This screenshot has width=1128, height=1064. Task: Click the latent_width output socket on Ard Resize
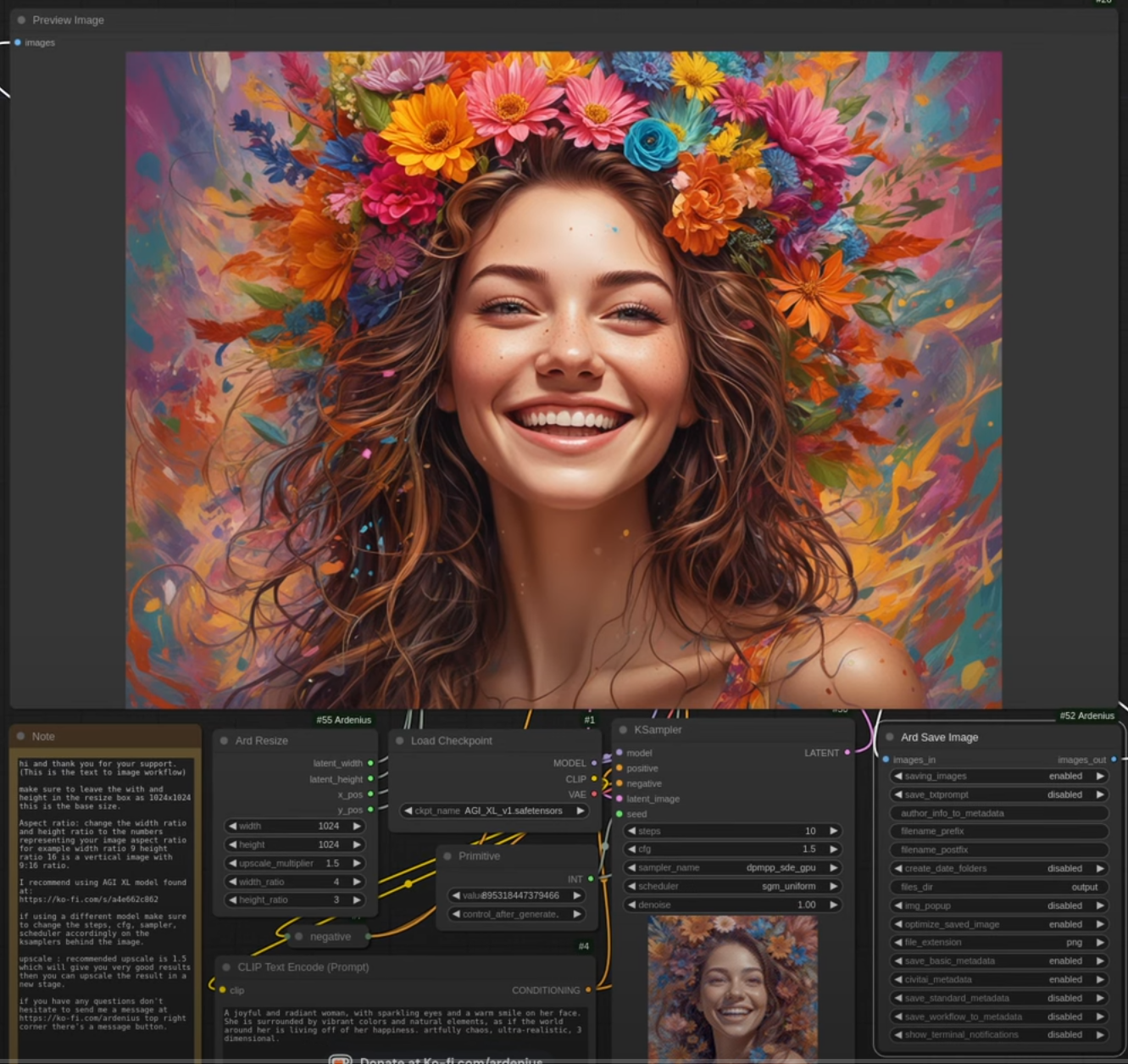coord(370,763)
